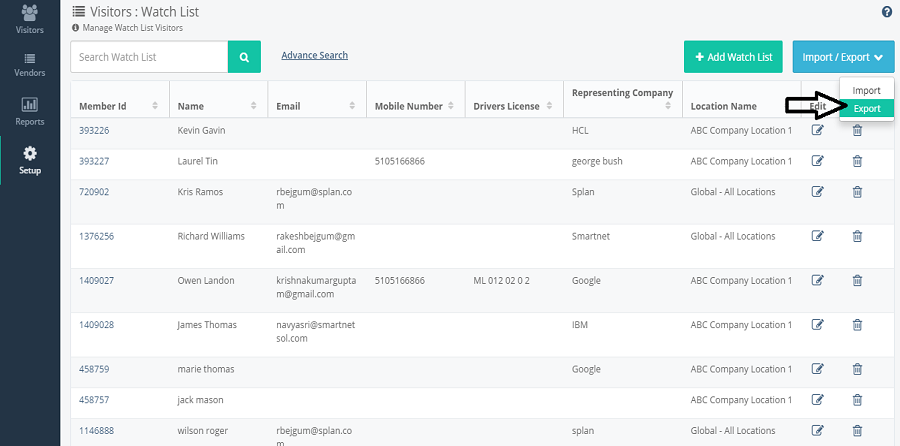
Task: Click the search magnifier button
Action: click(x=245, y=57)
